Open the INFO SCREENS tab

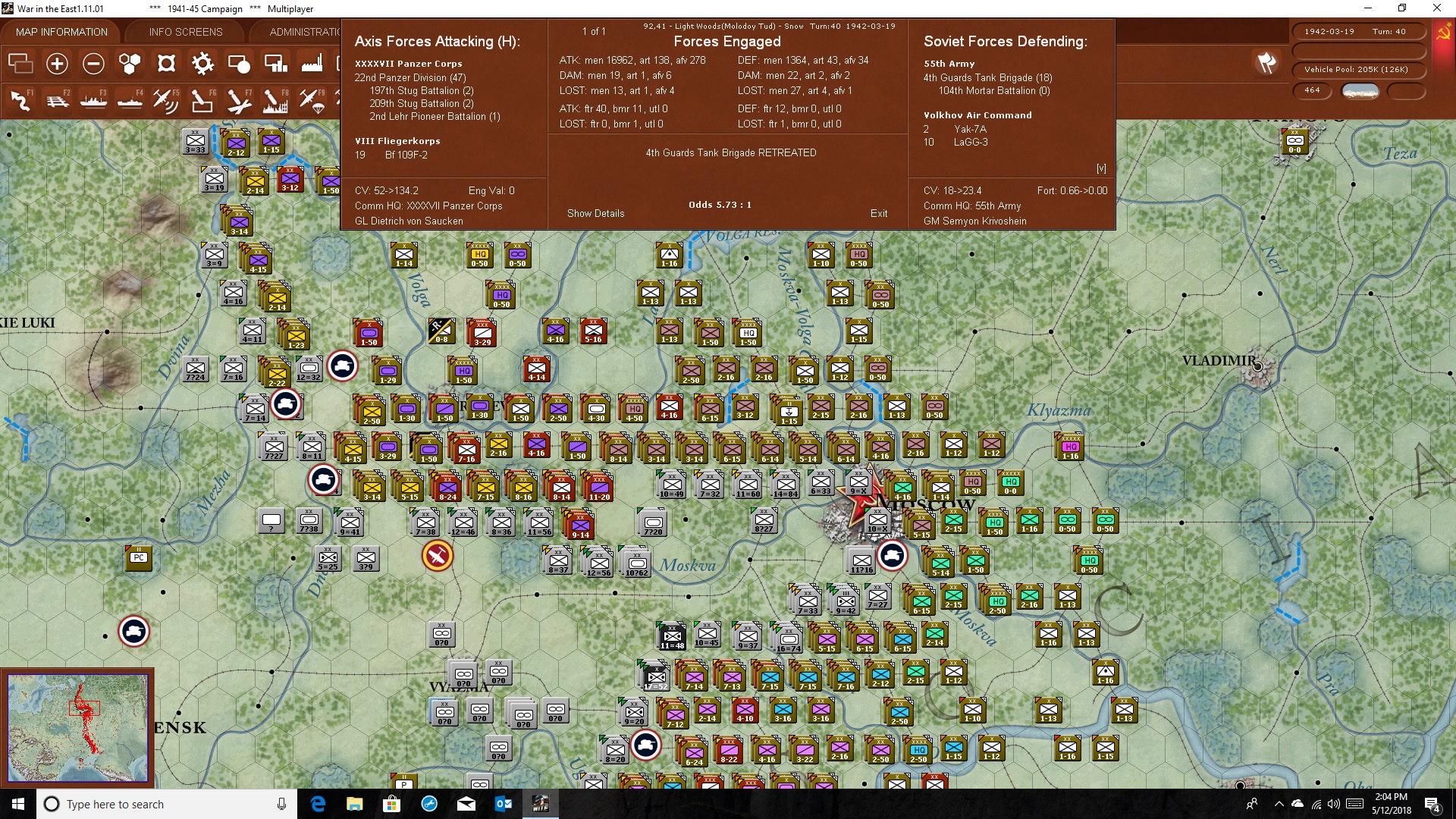pyautogui.click(x=186, y=32)
